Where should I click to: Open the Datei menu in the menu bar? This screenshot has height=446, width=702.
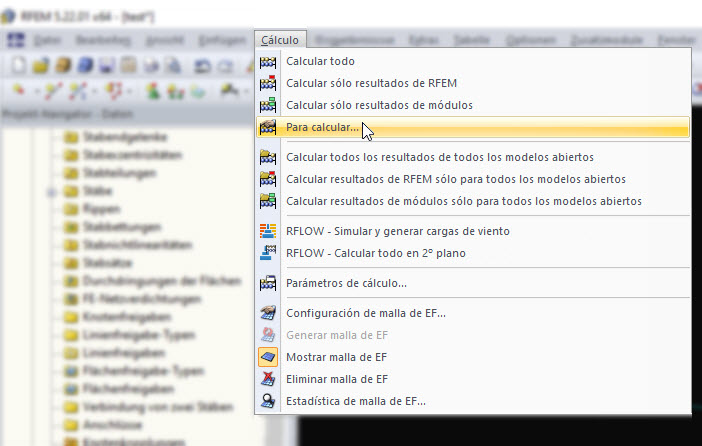(47, 40)
